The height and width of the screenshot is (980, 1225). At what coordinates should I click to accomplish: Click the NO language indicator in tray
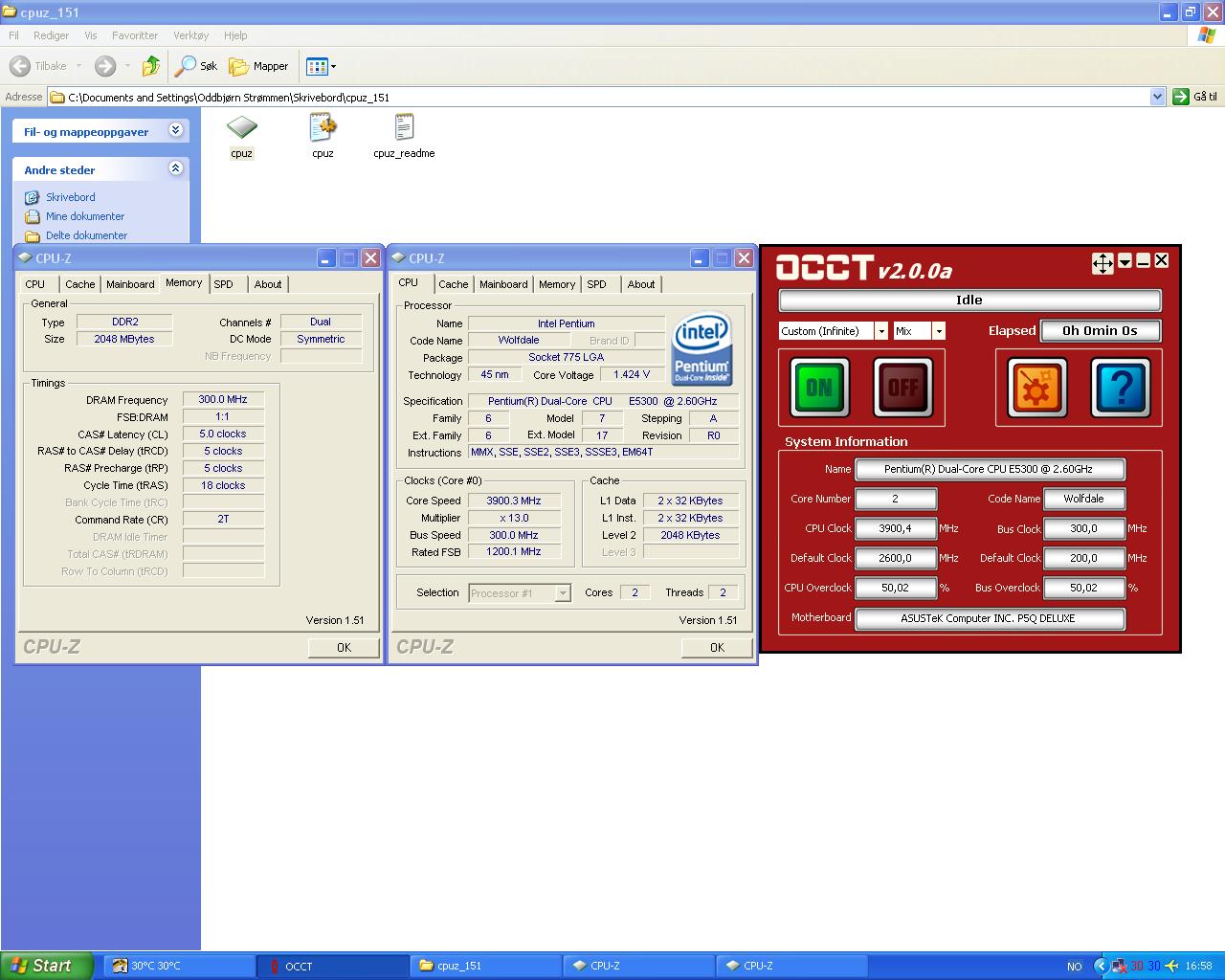(1075, 967)
